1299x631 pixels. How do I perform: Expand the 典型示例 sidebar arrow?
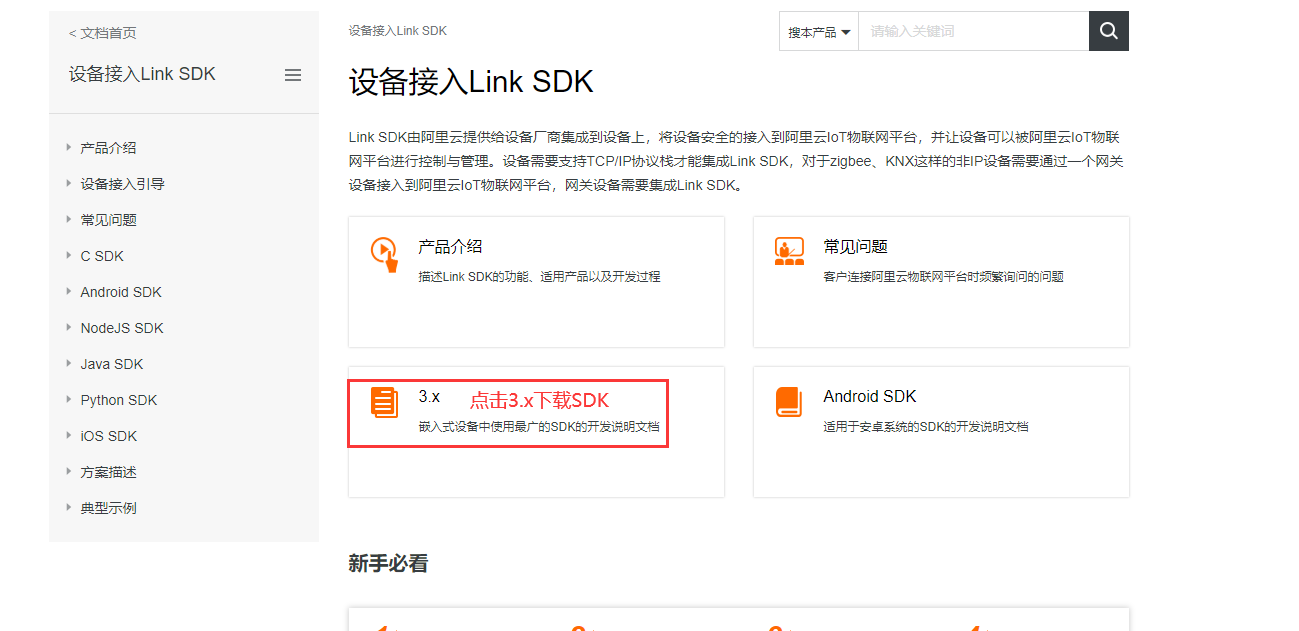pos(69,507)
